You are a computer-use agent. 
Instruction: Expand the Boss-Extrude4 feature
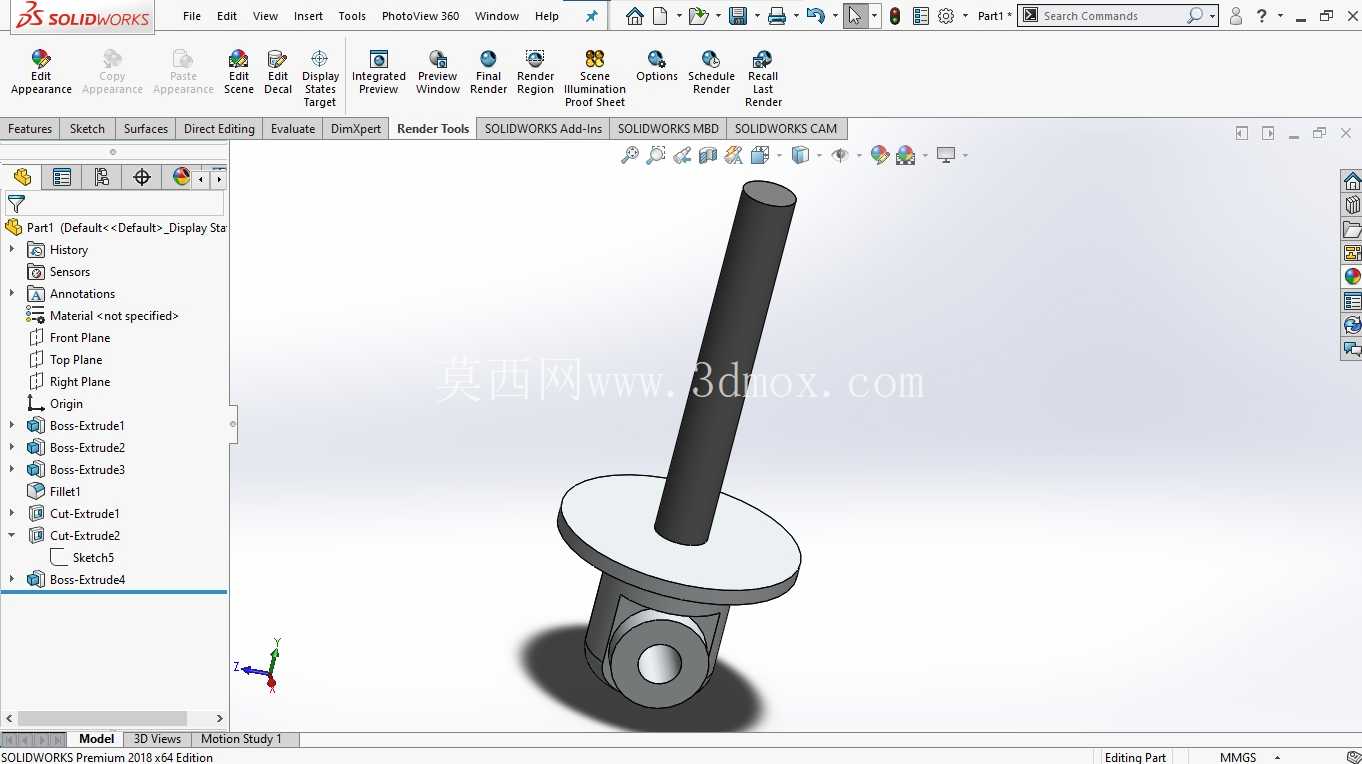click(x=12, y=580)
